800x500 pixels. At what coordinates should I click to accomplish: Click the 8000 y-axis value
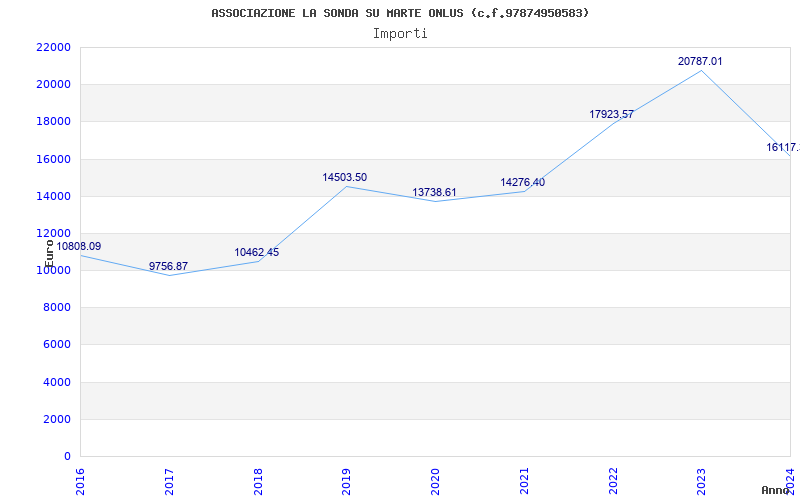coord(57,308)
